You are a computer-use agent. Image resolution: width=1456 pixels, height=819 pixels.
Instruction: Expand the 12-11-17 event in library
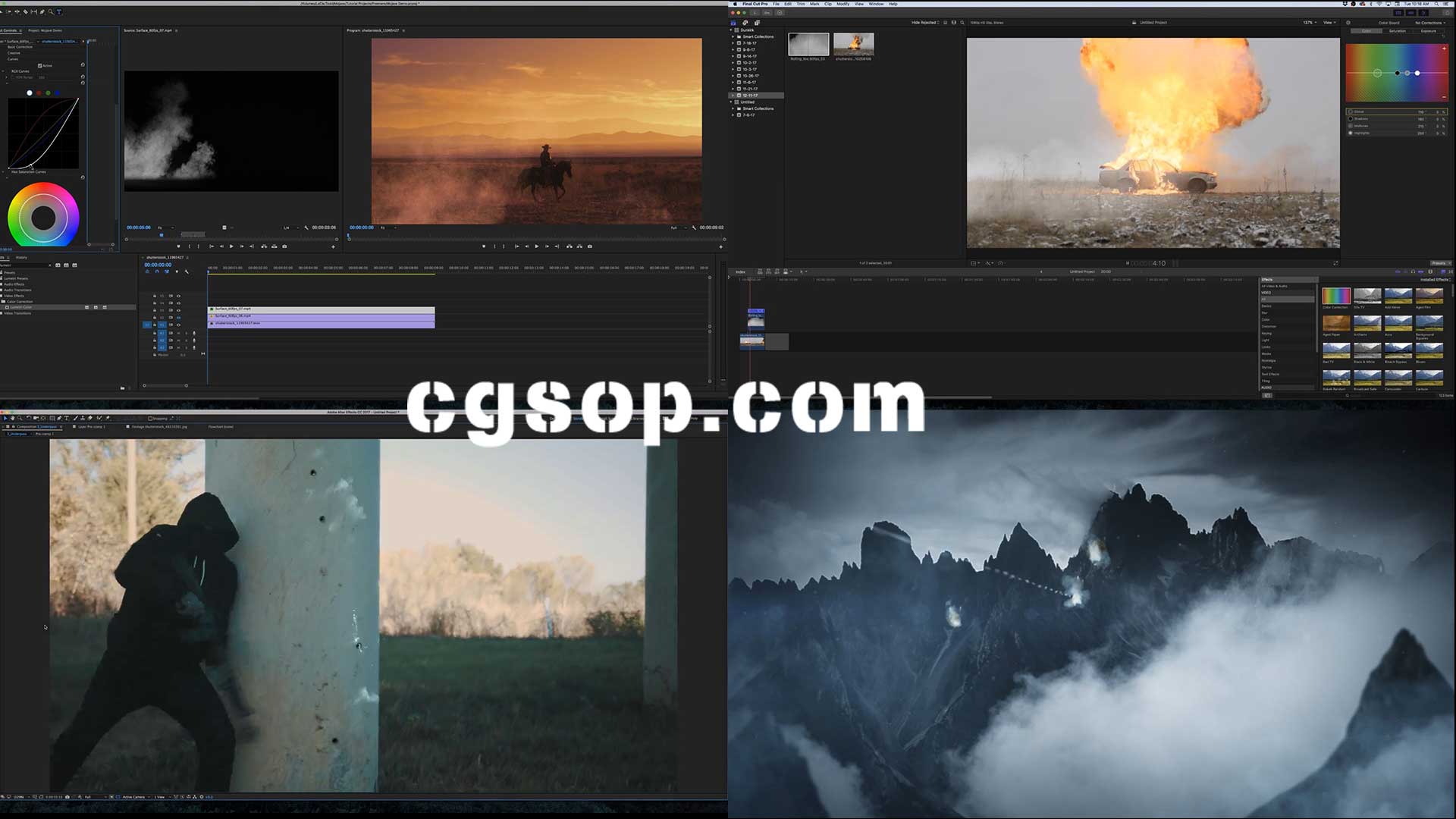[733, 96]
